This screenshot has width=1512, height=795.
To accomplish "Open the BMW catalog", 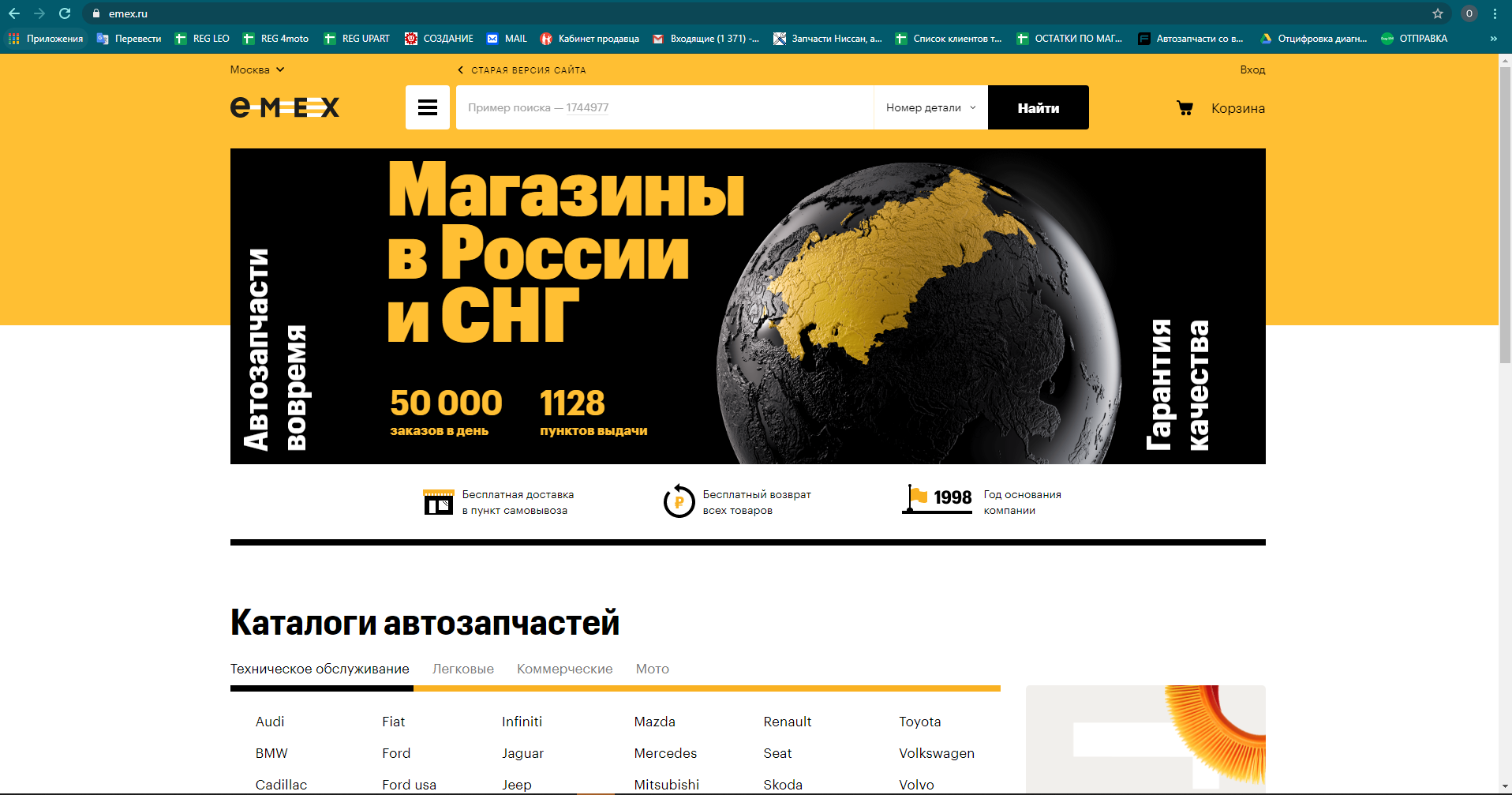I will point(271,753).
